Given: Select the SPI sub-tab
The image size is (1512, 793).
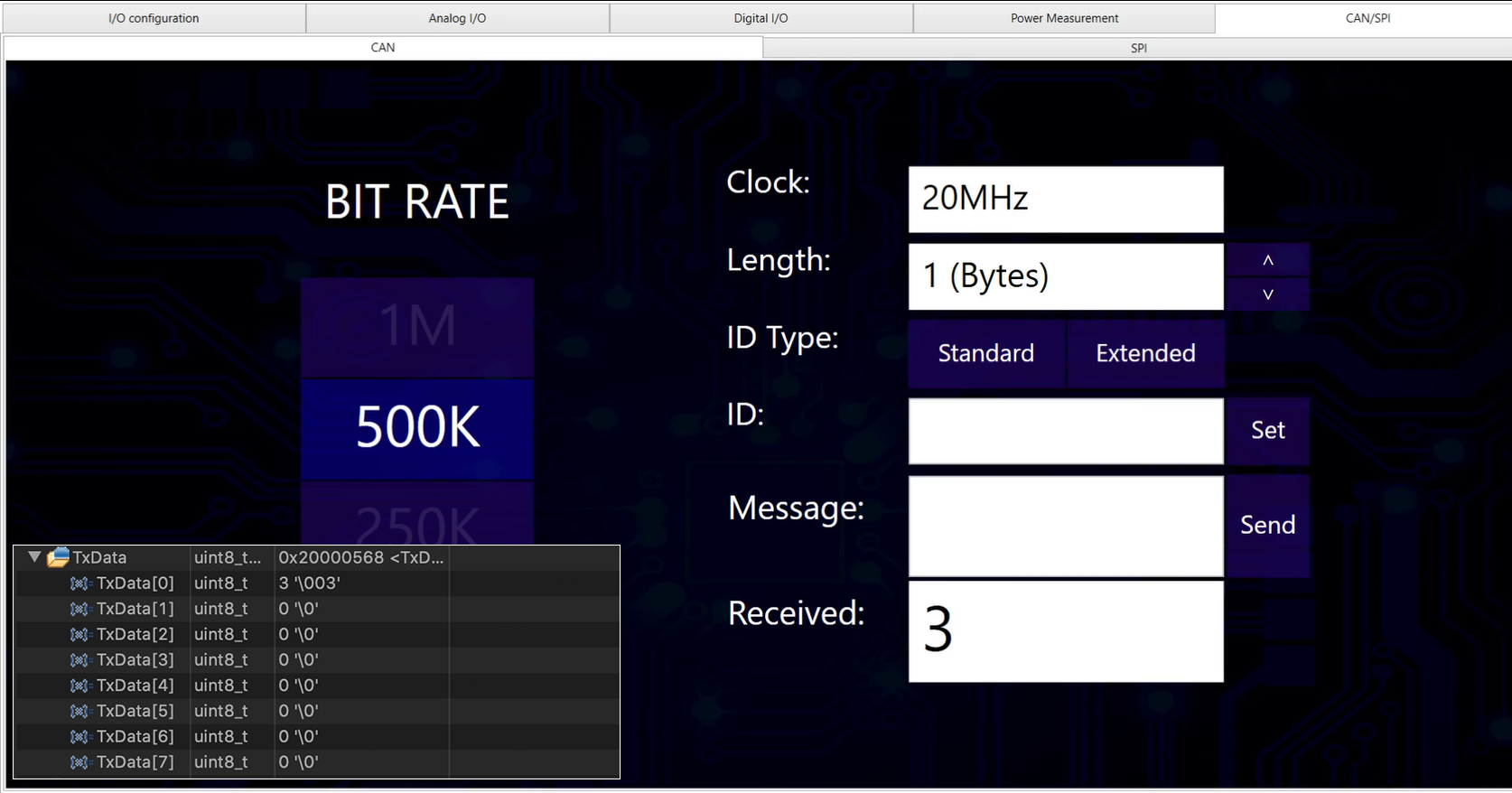Looking at the screenshot, I should click(1138, 48).
